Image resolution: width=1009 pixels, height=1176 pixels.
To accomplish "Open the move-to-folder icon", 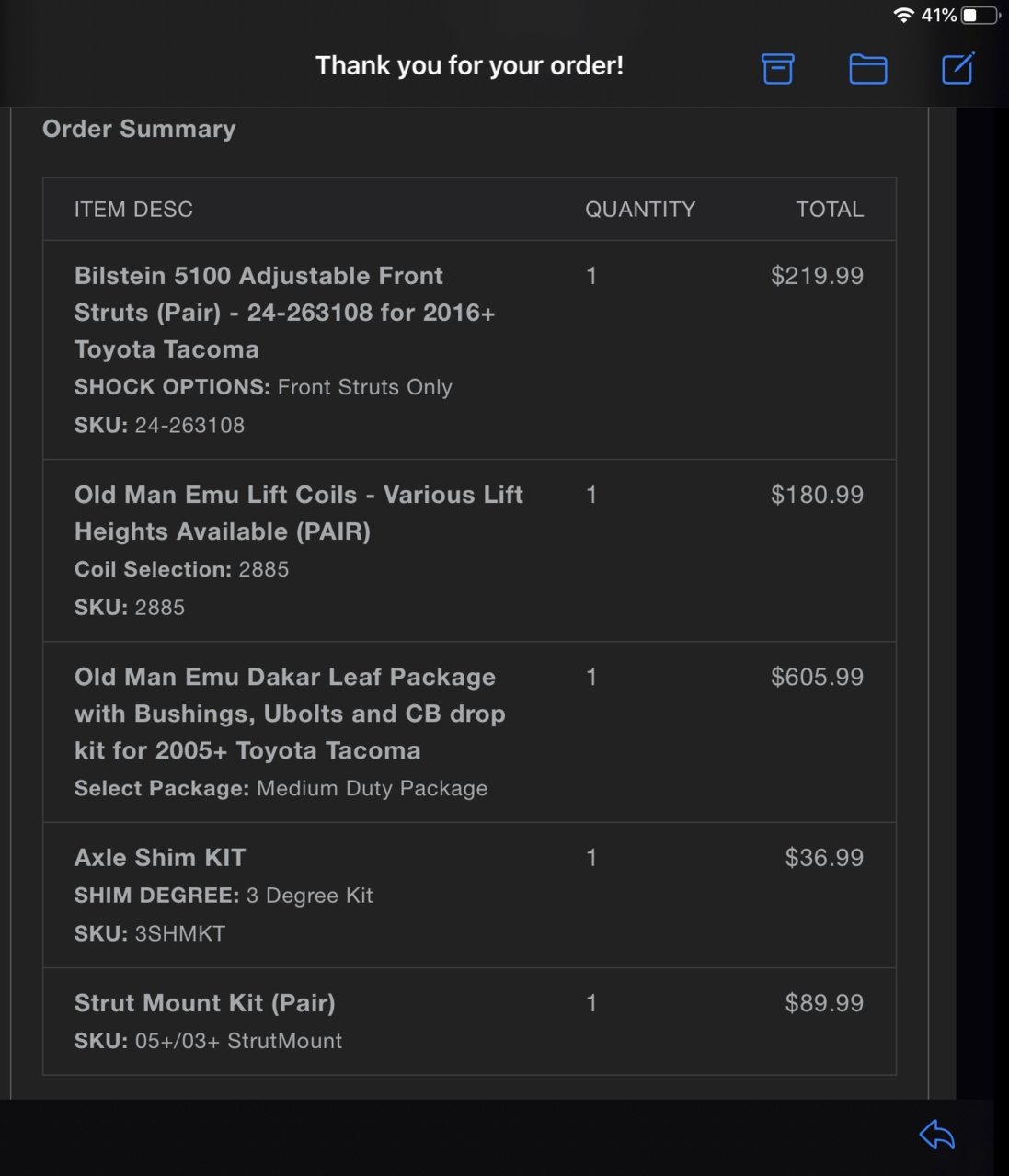I will (x=867, y=69).
